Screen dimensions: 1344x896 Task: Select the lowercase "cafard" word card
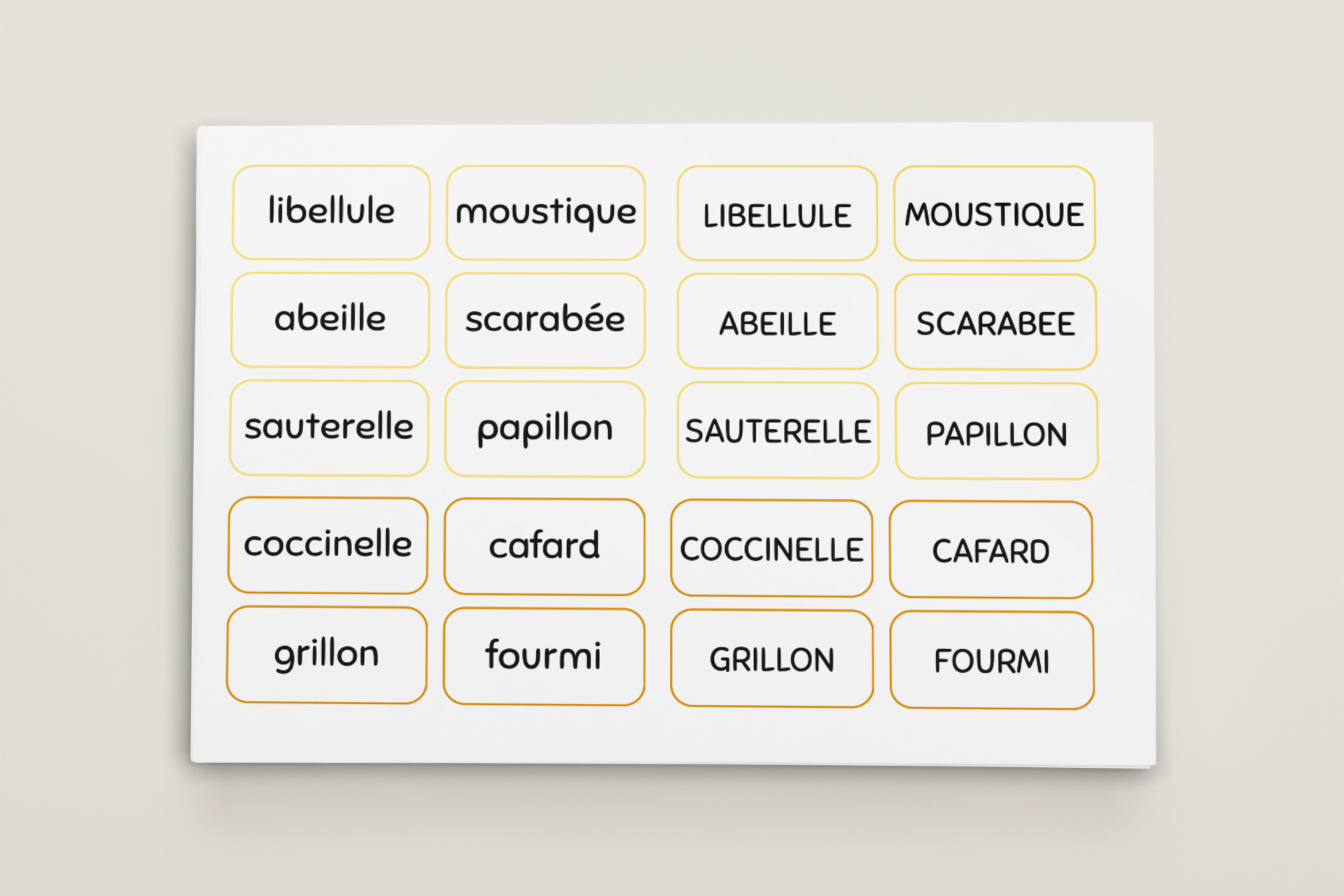(544, 547)
